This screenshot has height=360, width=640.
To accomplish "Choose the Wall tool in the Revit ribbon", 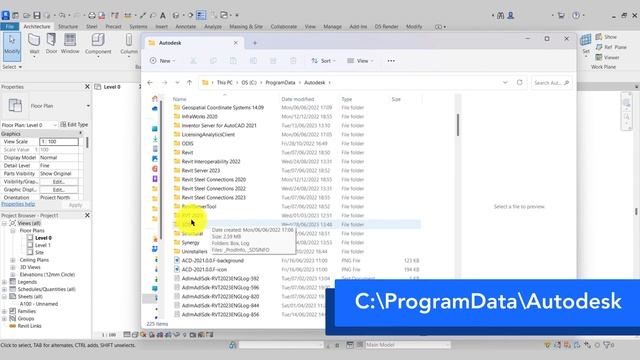I will (x=34, y=44).
